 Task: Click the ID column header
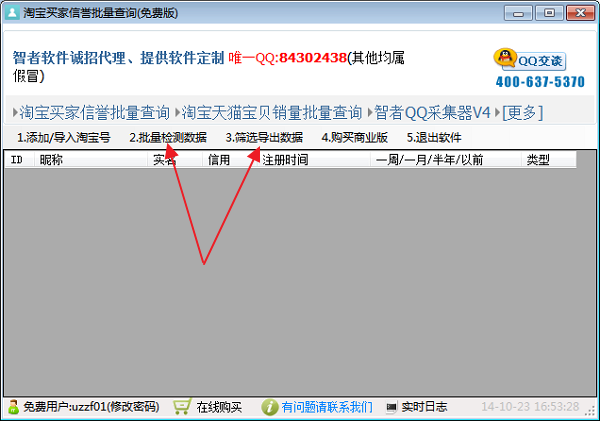(20, 160)
